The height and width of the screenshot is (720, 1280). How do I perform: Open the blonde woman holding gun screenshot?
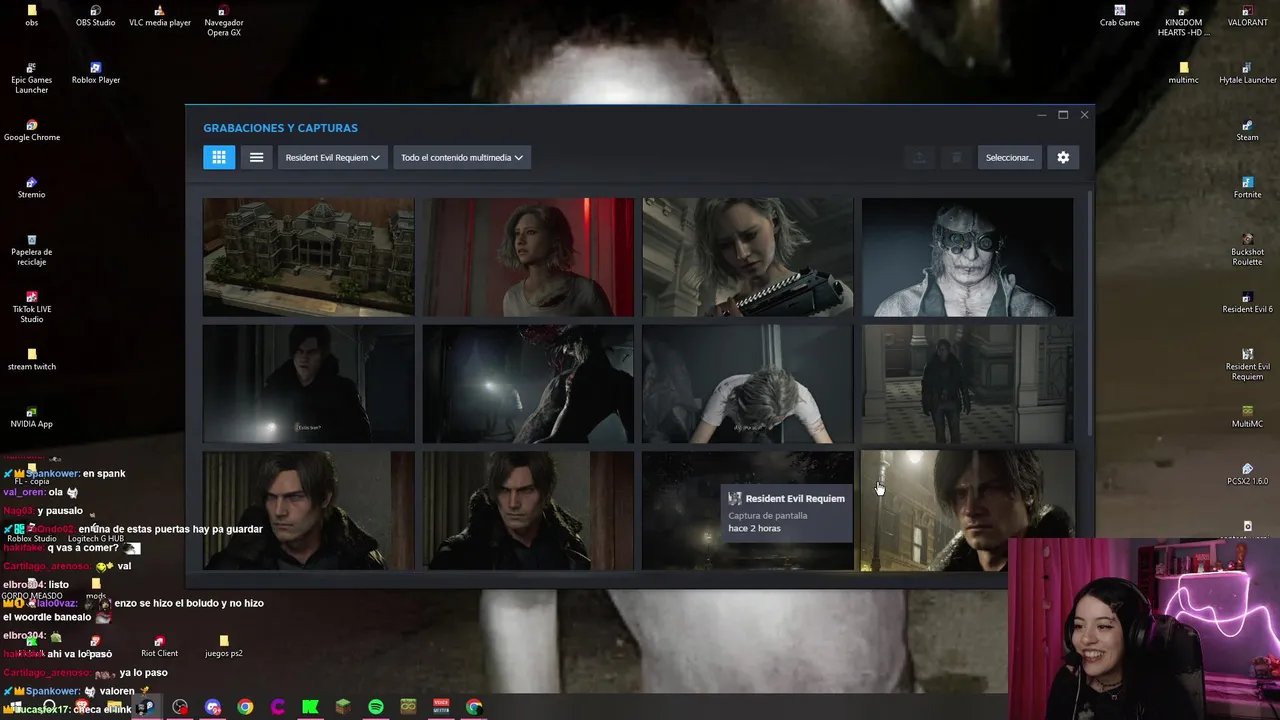pos(748,257)
